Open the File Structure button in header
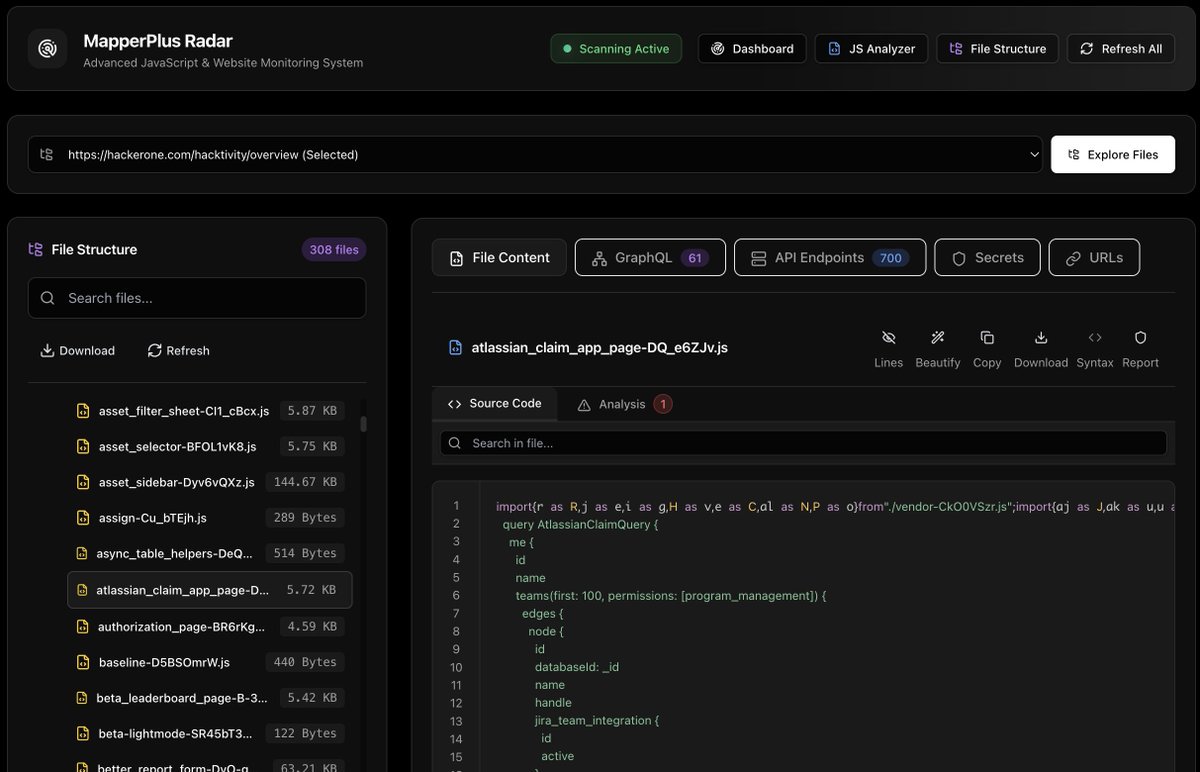The image size is (1200, 772). point(997,48)
